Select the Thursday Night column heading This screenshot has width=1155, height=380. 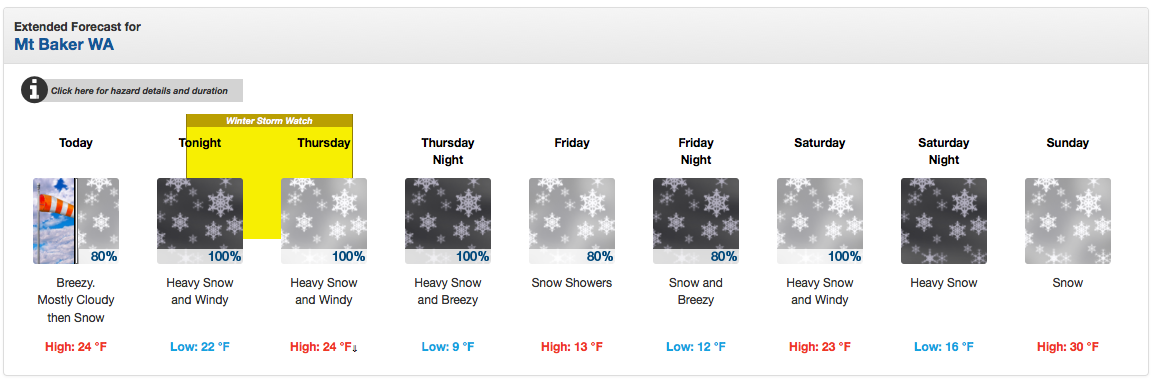(x=448, y=151)
